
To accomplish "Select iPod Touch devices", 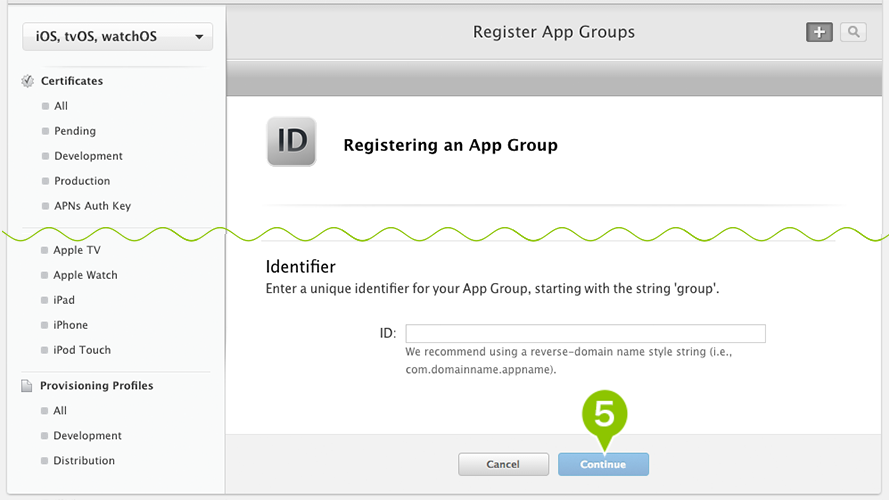I will click(x=82, y=350).
